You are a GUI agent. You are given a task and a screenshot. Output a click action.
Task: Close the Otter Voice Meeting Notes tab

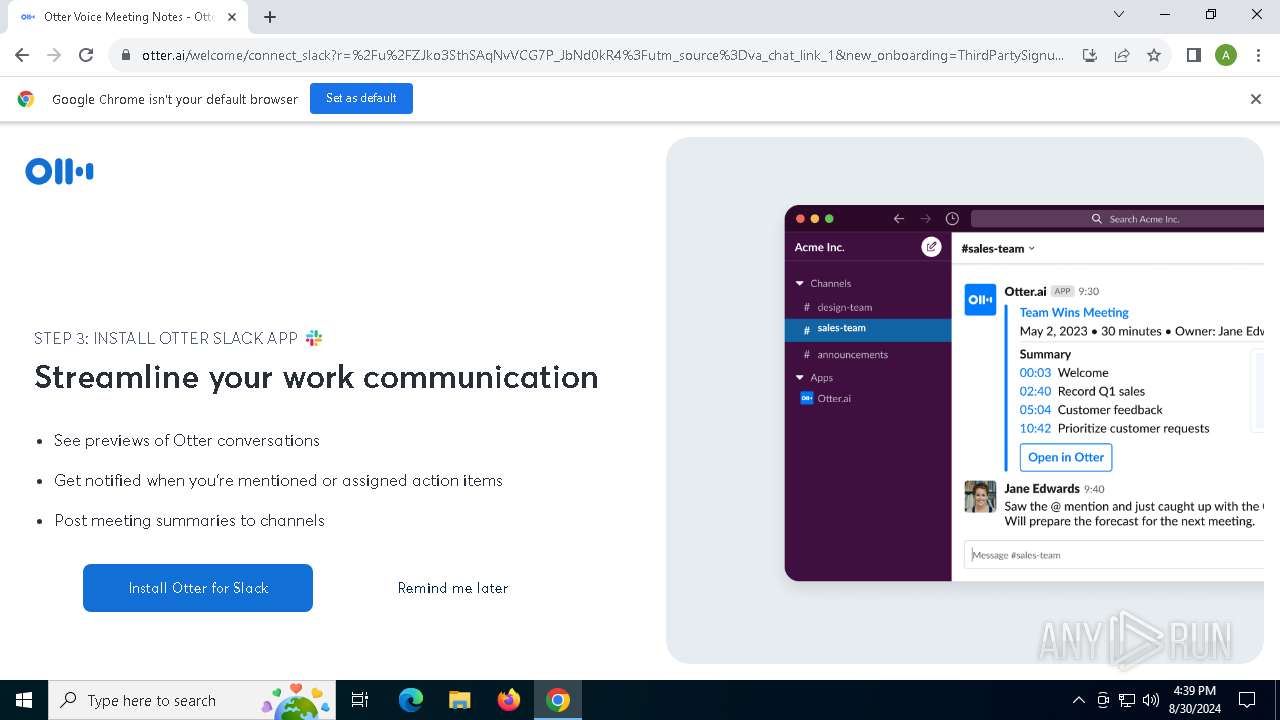232,17
